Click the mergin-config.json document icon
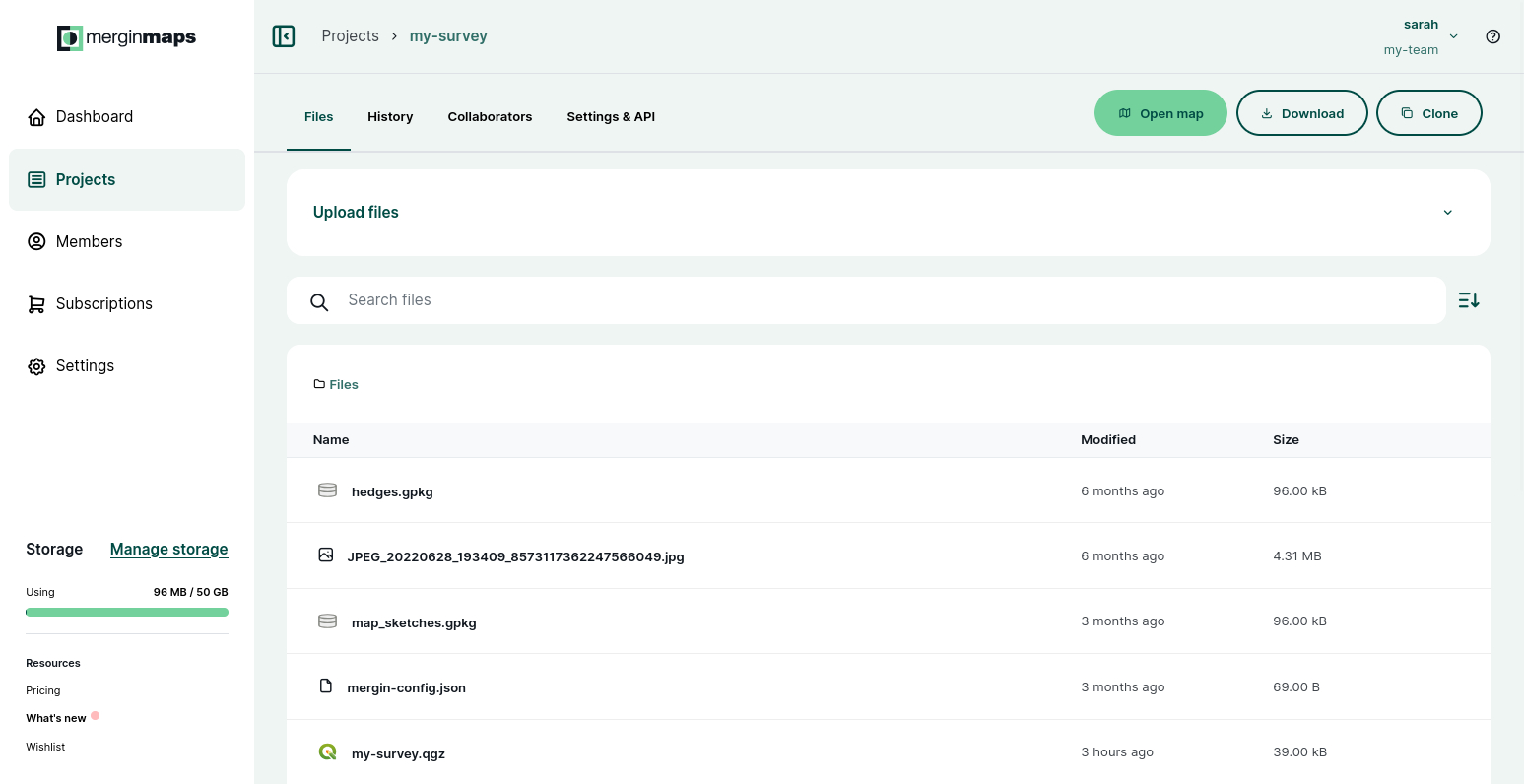 [x=326, y=686]
